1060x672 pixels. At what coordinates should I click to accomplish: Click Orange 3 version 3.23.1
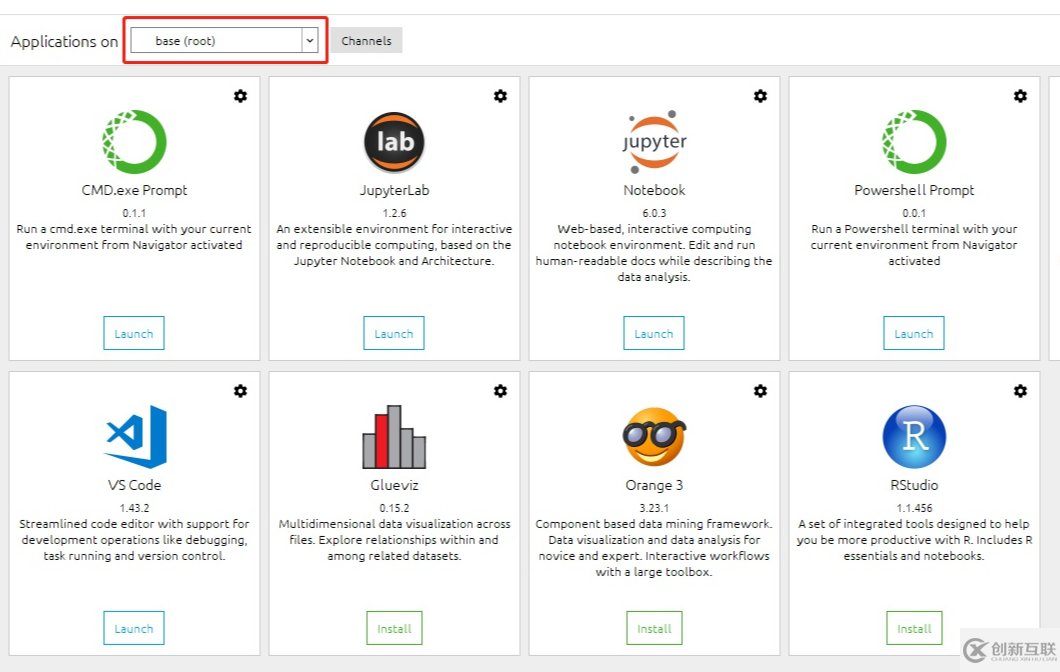click(x=654, y=508)
